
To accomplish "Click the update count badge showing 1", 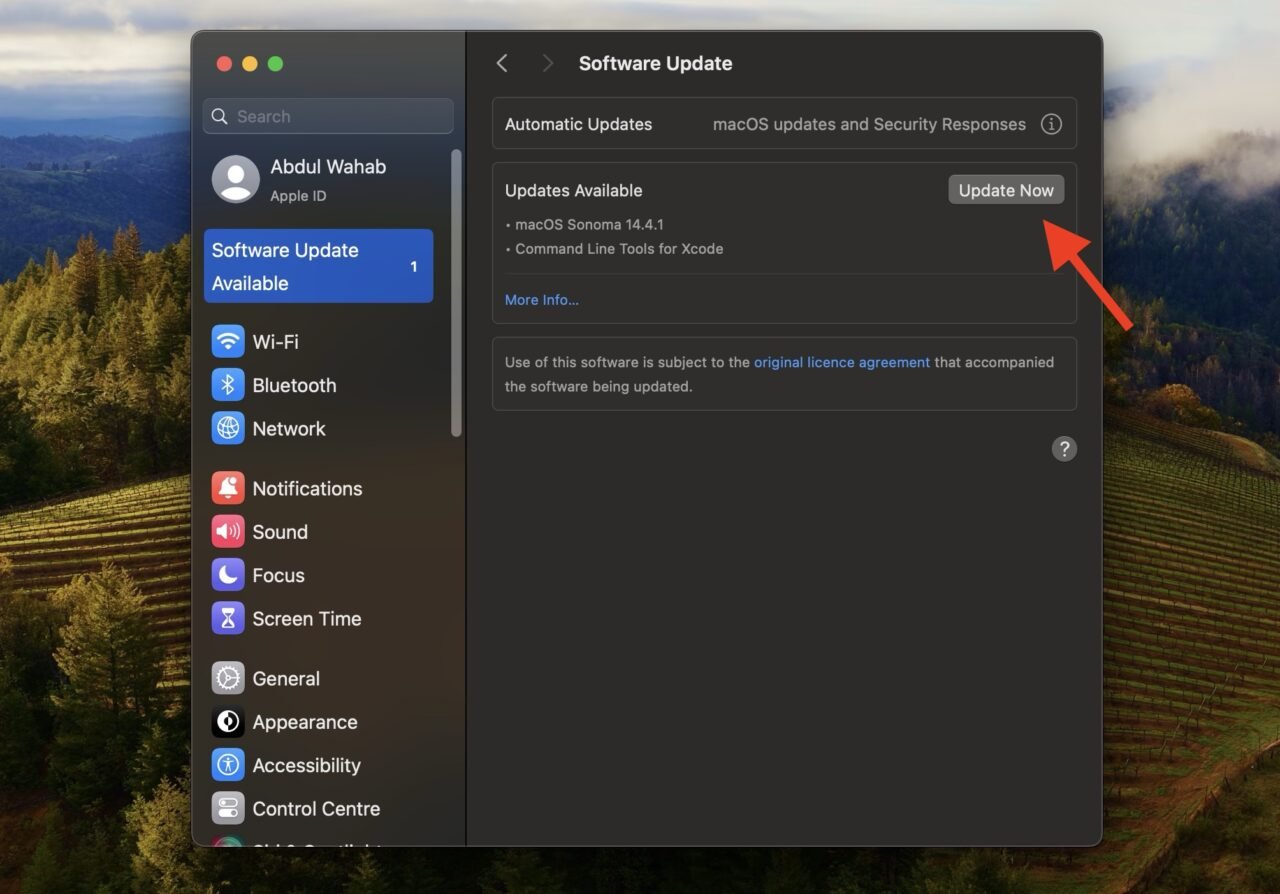I will coord(414,266).
